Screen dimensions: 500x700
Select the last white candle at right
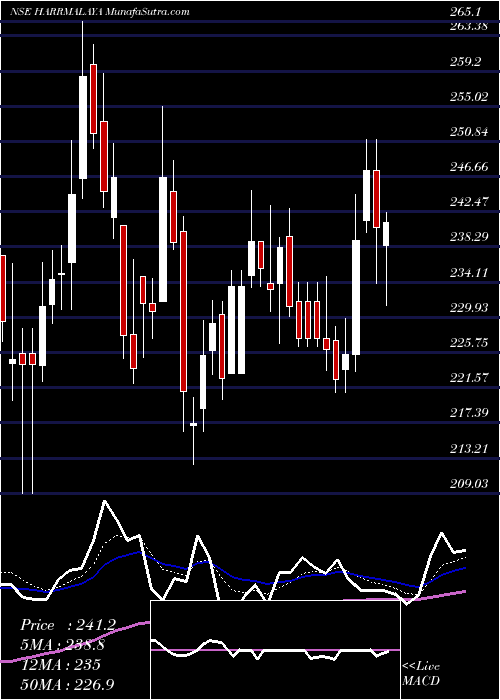(386, 234)
